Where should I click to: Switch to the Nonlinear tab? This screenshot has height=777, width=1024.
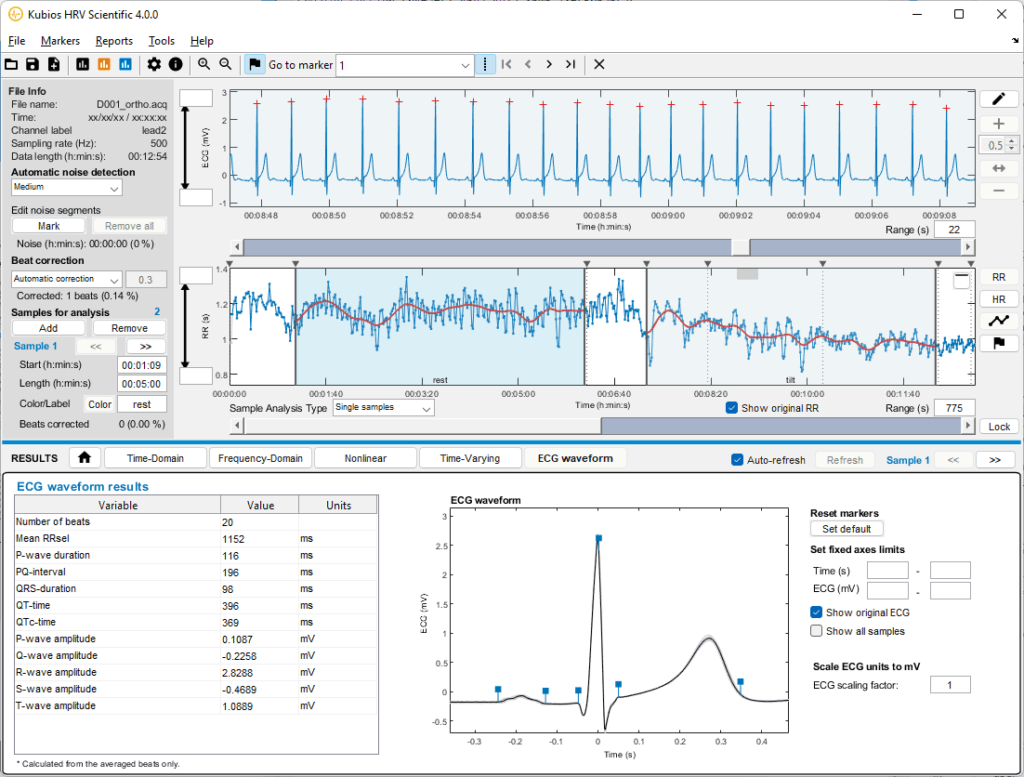pyautogui.click(x=366, y=458)
